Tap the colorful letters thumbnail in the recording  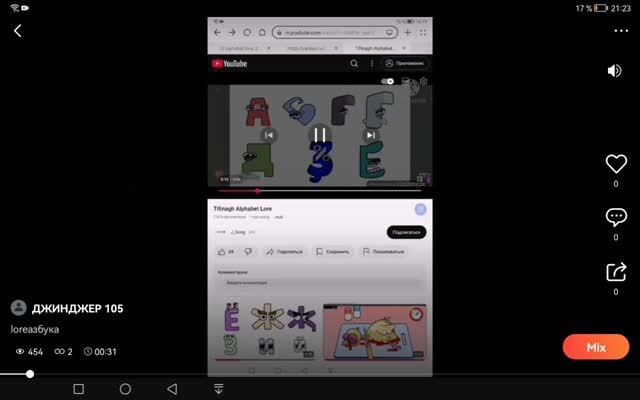(x=265, y=331)
